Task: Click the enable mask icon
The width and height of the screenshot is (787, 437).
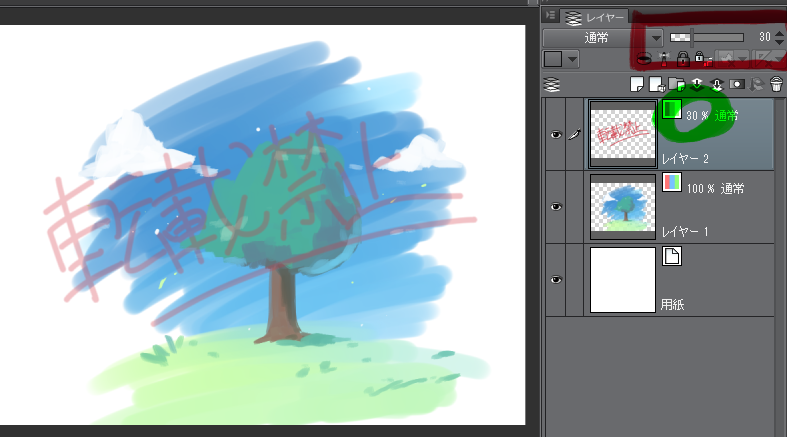Action: 731,59
